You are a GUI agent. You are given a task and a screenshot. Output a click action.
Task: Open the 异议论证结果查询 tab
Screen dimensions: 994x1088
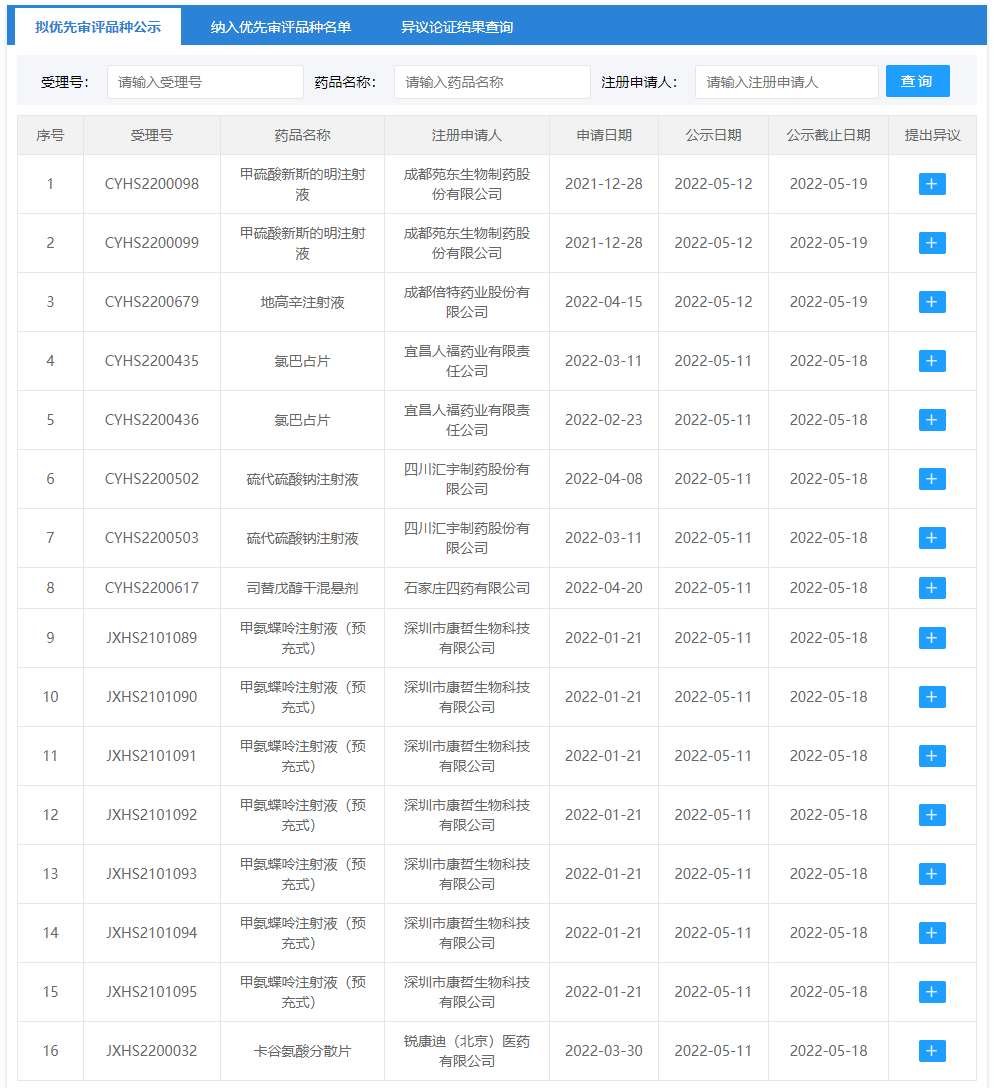(x=457, y=27)
